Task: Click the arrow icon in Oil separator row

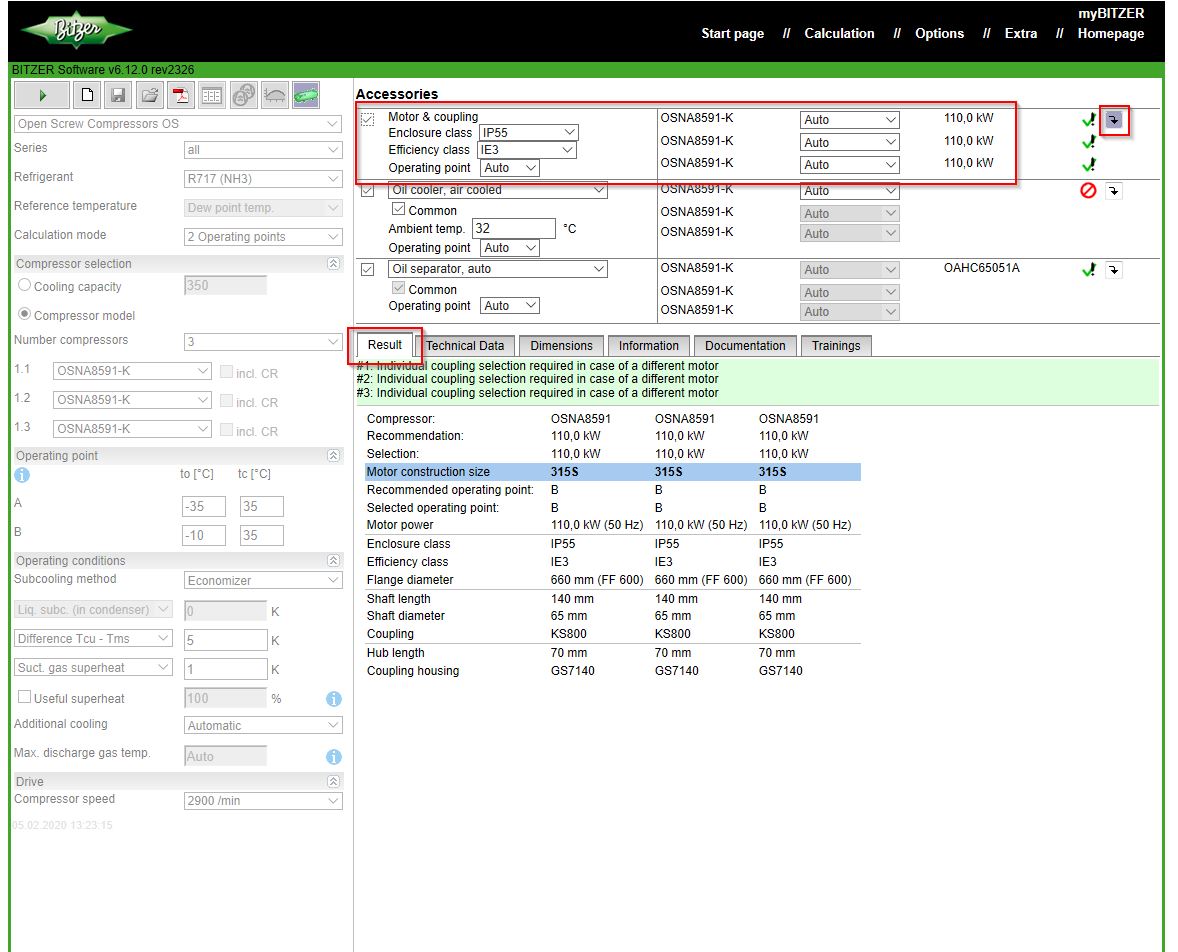Action: 1113,270
